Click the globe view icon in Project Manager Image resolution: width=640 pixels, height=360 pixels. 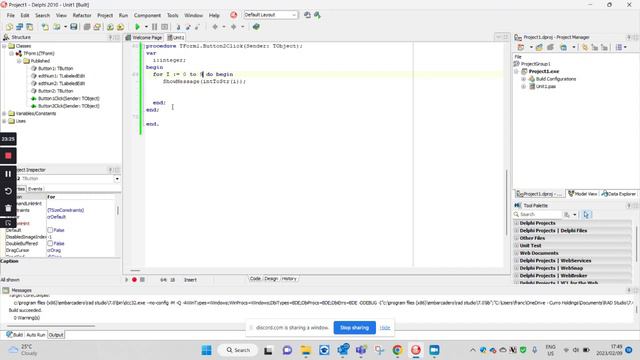pos(564,47)
